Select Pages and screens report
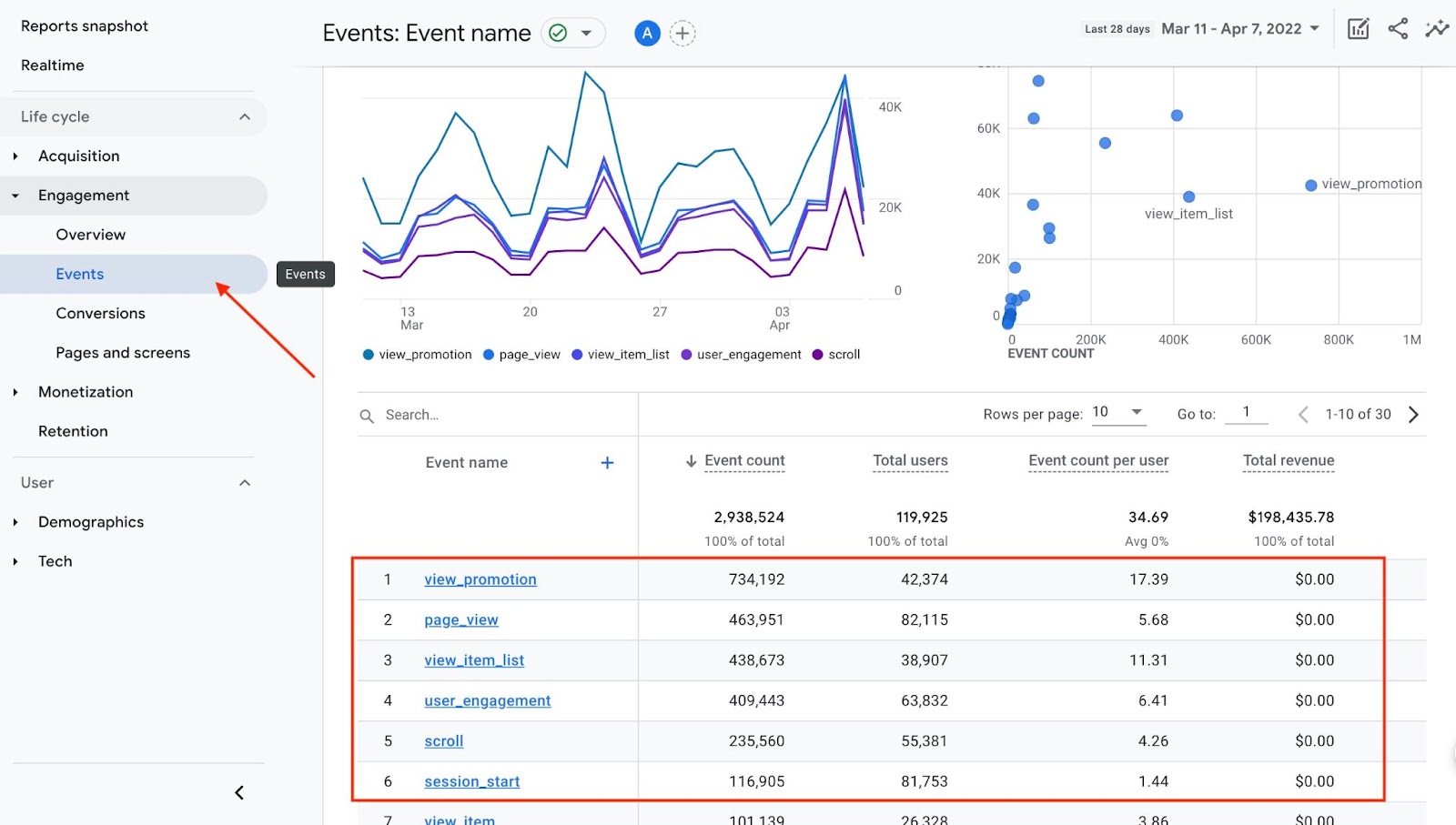Screen dimensions: 1456x825 pyautogui.click(x=123, y=353)
